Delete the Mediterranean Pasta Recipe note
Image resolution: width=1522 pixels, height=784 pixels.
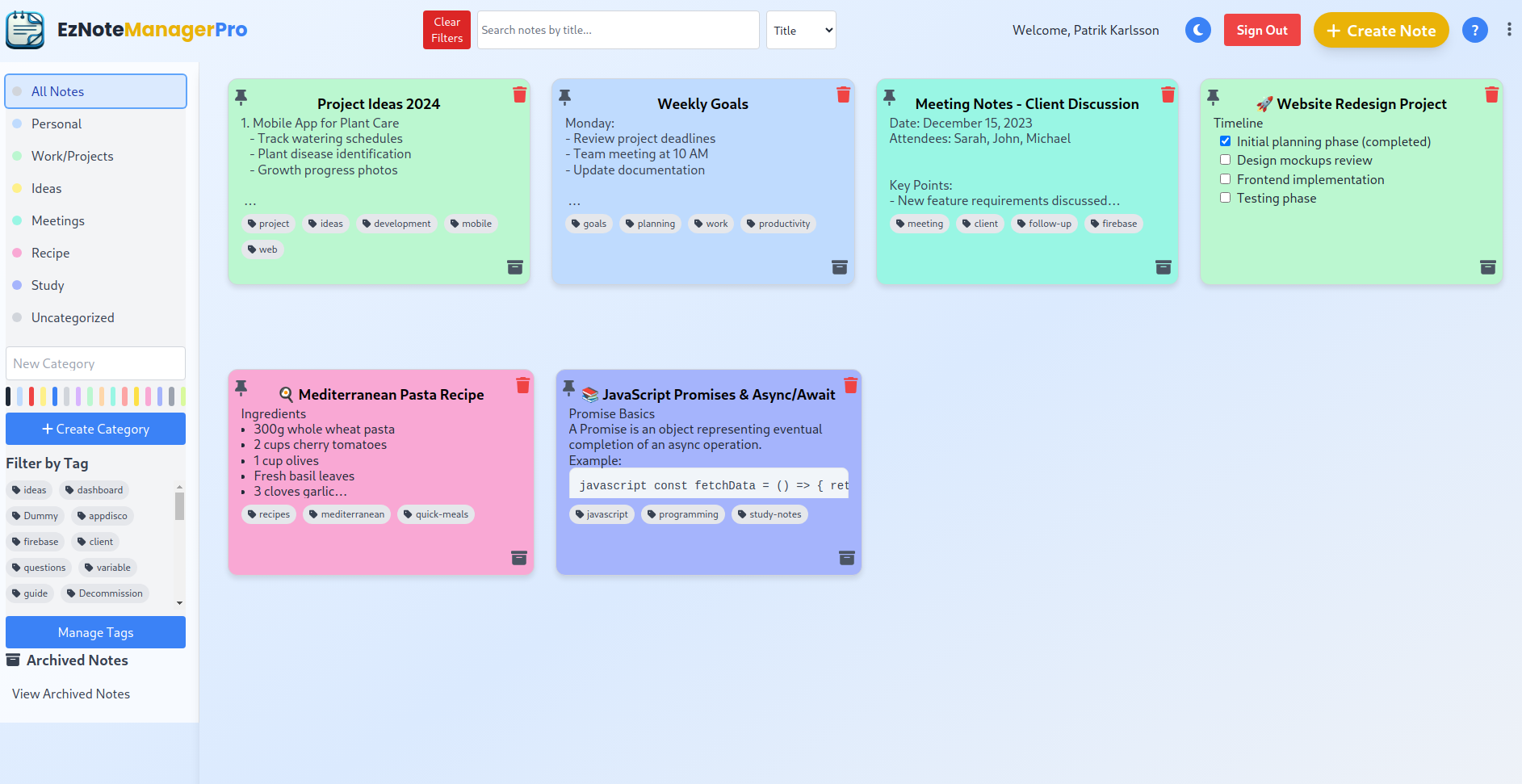[x=522, y=385]
